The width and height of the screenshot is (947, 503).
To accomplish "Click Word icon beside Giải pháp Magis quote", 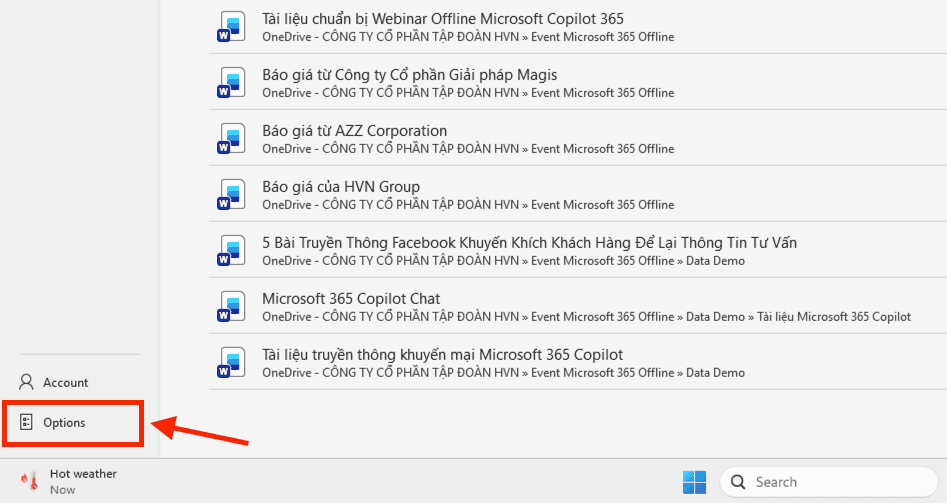I will click(231, 83).
